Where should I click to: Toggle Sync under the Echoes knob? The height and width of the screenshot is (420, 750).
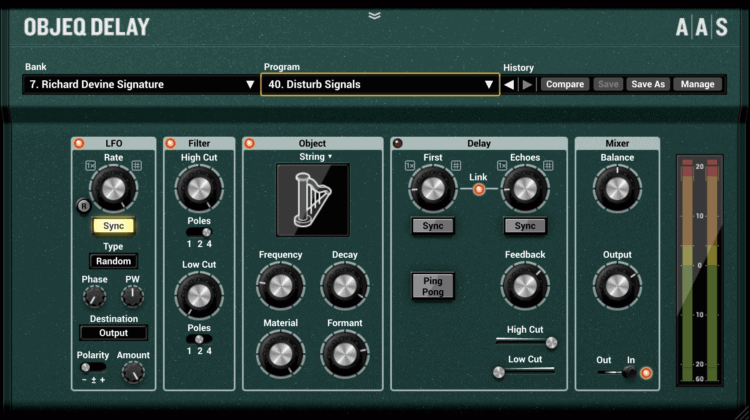pyautogui.click(x=525, y=226)
